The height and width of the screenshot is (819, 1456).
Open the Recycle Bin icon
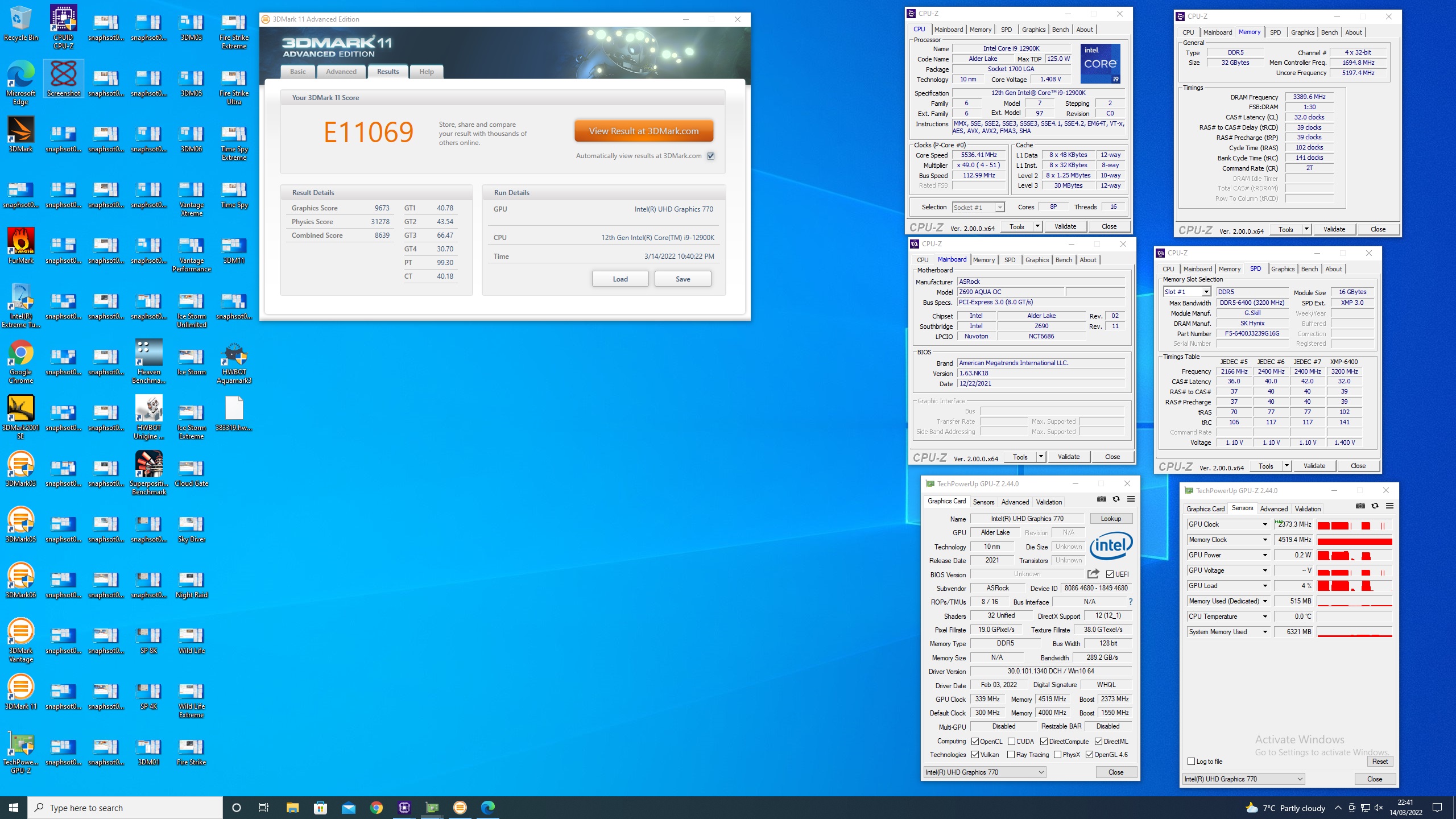[21, 23]
